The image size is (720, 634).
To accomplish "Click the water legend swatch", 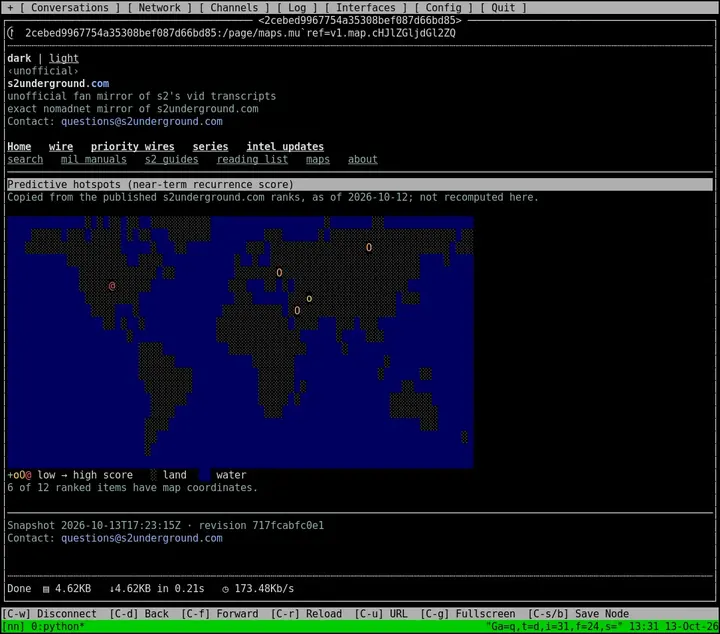I will point(204,475).
